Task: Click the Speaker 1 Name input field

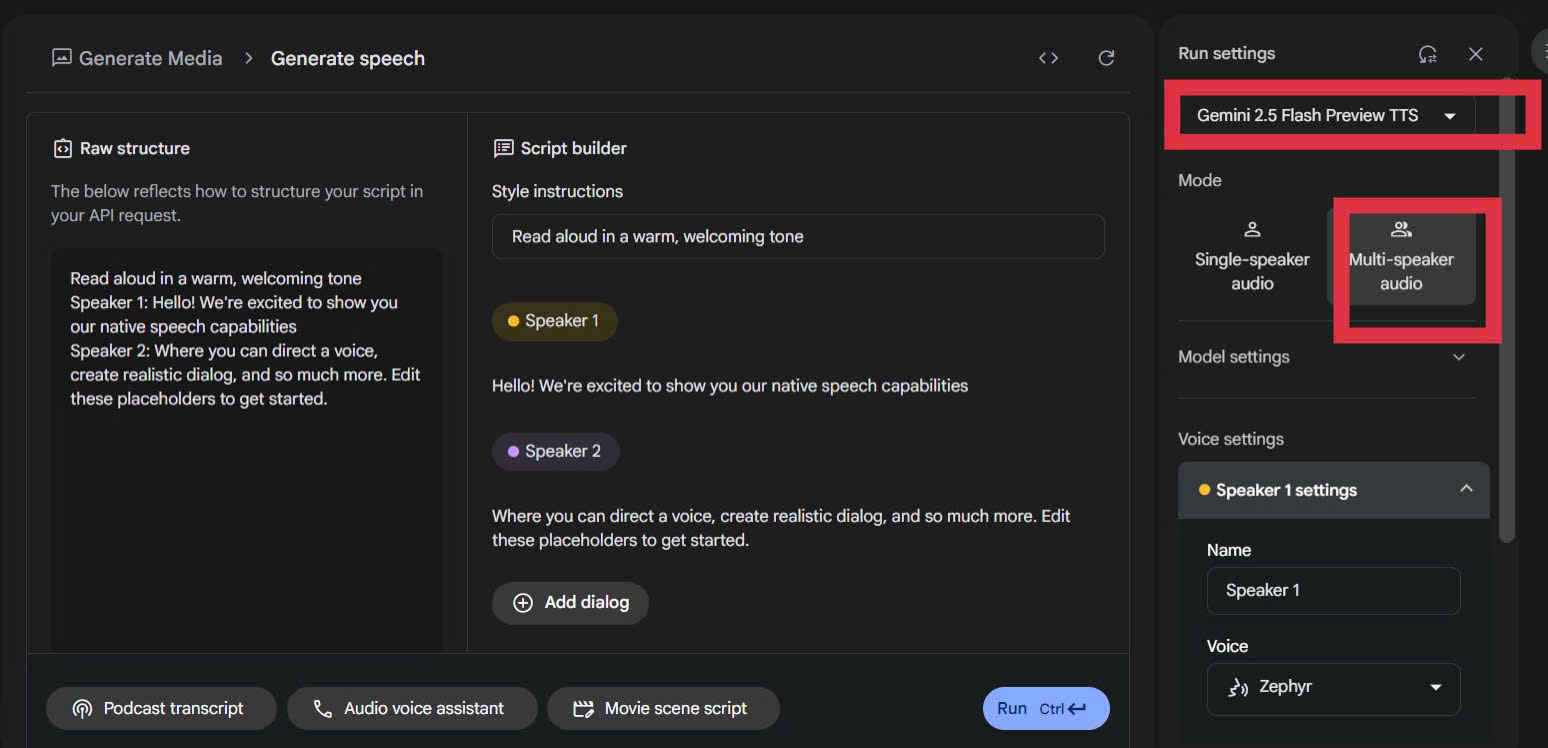Action: [1333, 590]
